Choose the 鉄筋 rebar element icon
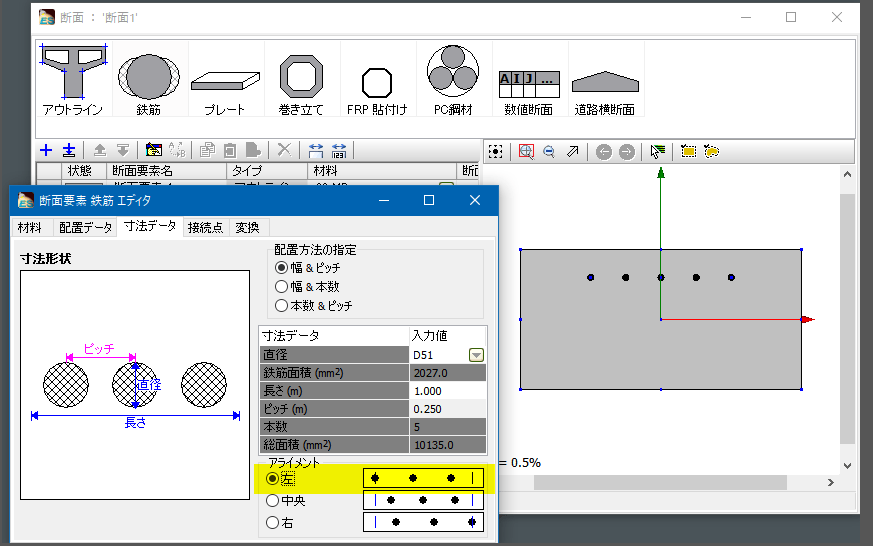873x546 pixels. [x=149, y=80]
